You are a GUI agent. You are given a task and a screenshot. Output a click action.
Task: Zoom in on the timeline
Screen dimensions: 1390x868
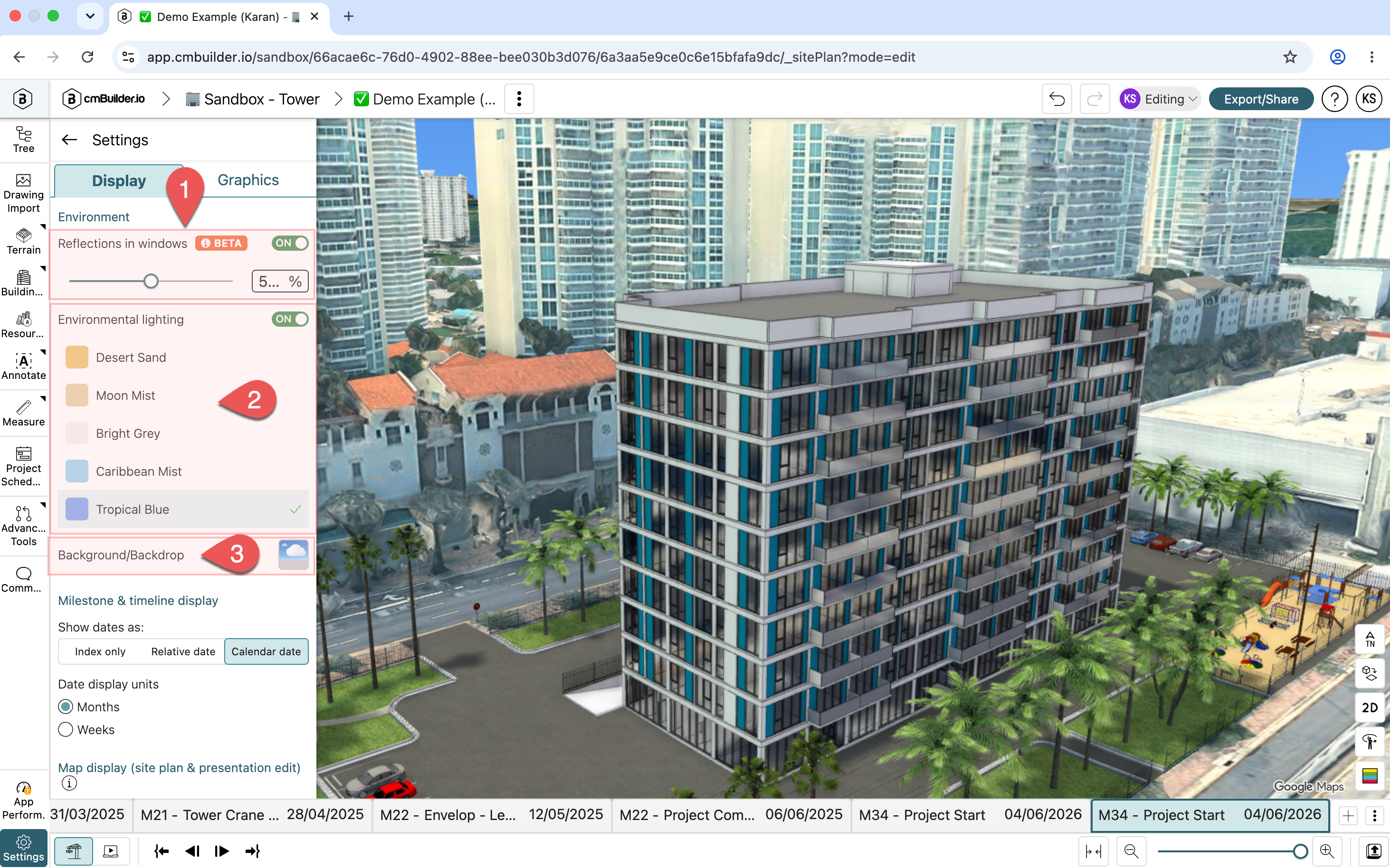tap(1327, 851)
